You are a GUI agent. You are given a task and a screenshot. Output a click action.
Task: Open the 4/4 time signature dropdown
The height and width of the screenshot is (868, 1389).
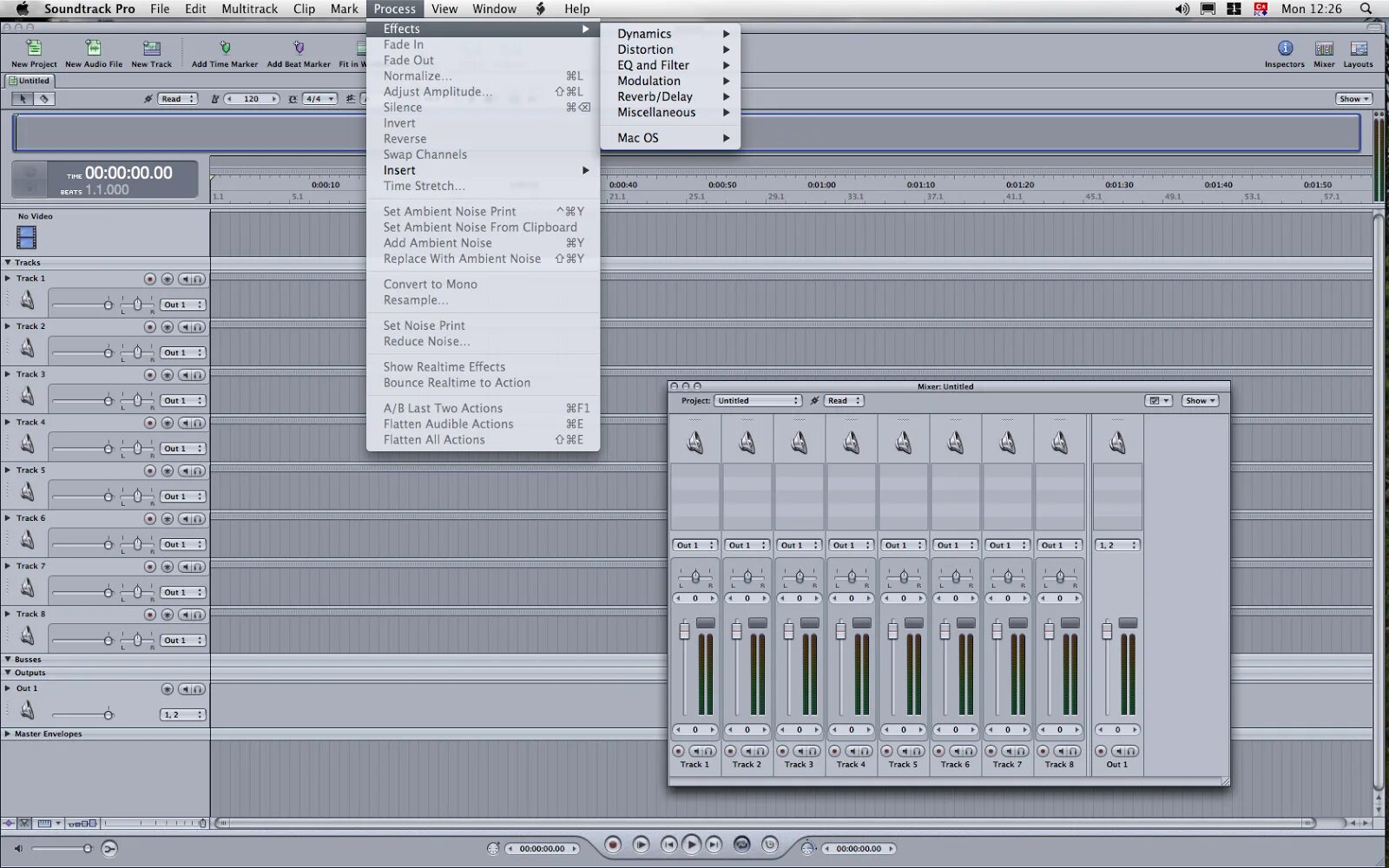pos(319,99)
